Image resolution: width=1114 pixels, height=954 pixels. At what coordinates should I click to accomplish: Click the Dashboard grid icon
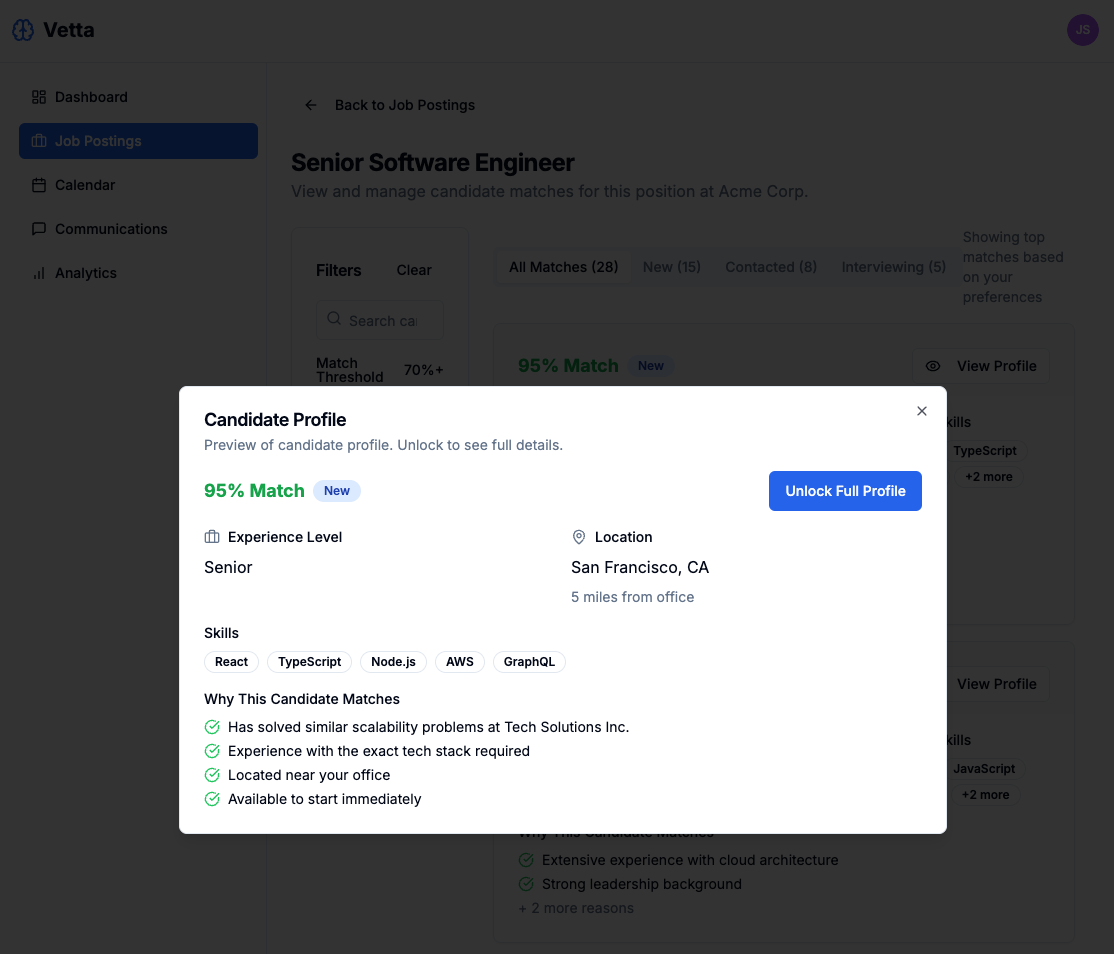click(x=39, y=97)
